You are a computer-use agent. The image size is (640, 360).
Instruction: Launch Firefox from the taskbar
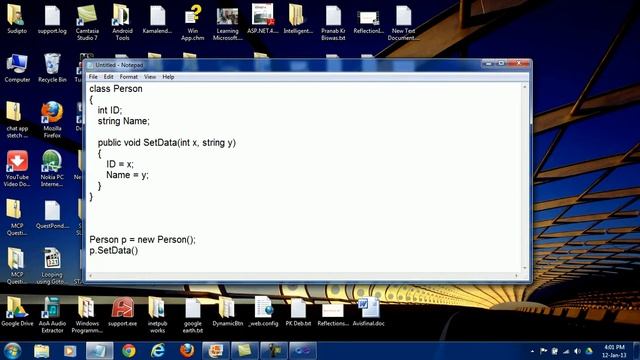coord(187,351)
